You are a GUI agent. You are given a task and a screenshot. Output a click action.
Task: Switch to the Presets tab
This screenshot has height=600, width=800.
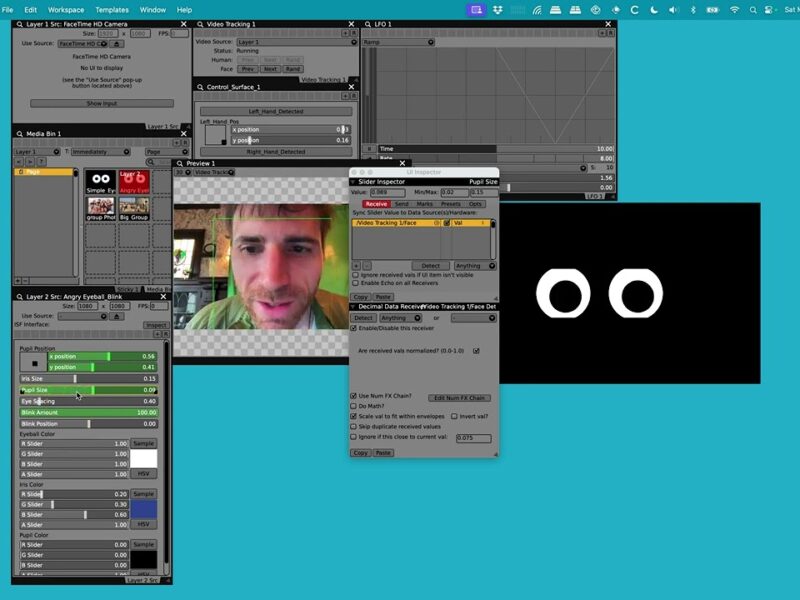coord(450,204)
